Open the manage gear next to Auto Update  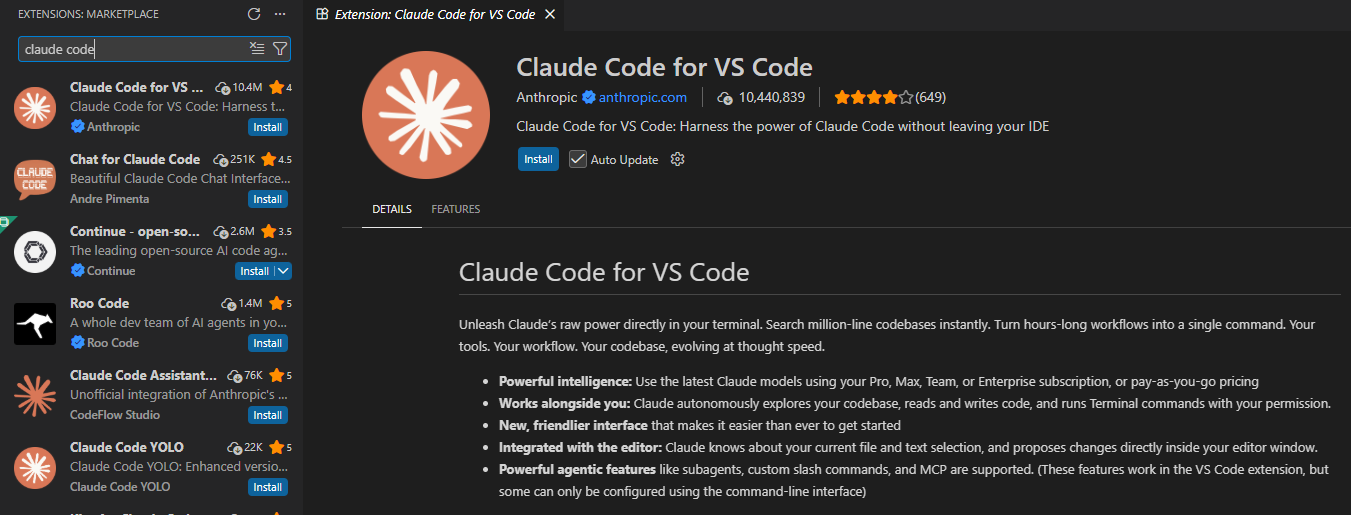677,159
